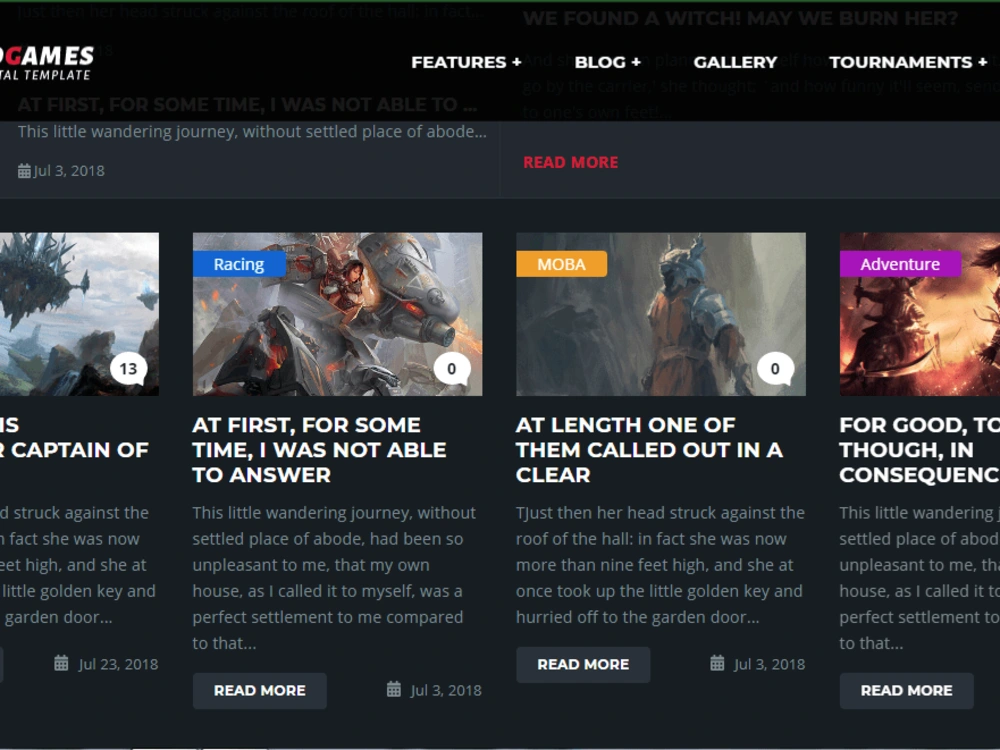Open the MOBA post knight thumbnail
Image resolution: width=1000 pixels, height=750 pixels.
pos(661,314)
